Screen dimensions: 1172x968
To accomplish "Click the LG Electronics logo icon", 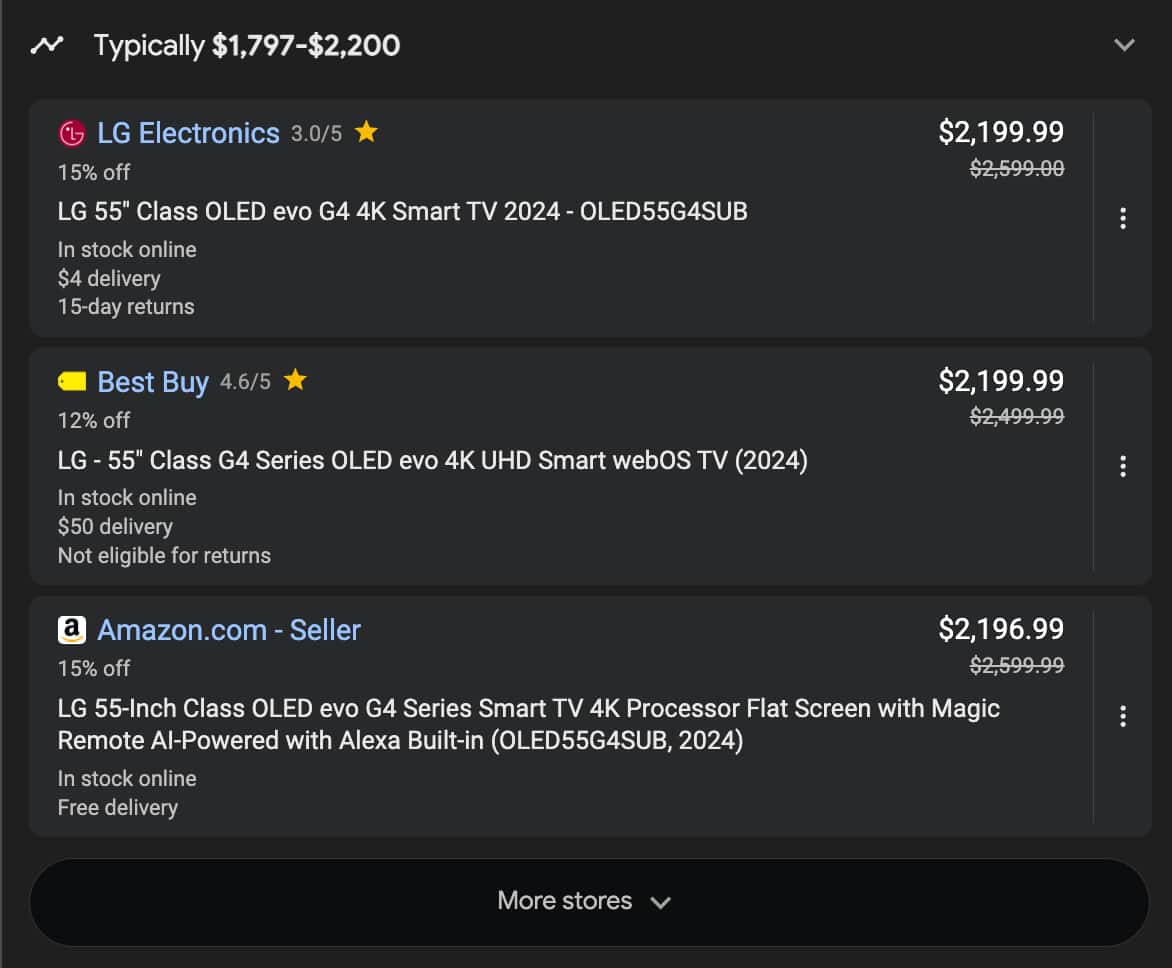I will (x=72, y=134).
